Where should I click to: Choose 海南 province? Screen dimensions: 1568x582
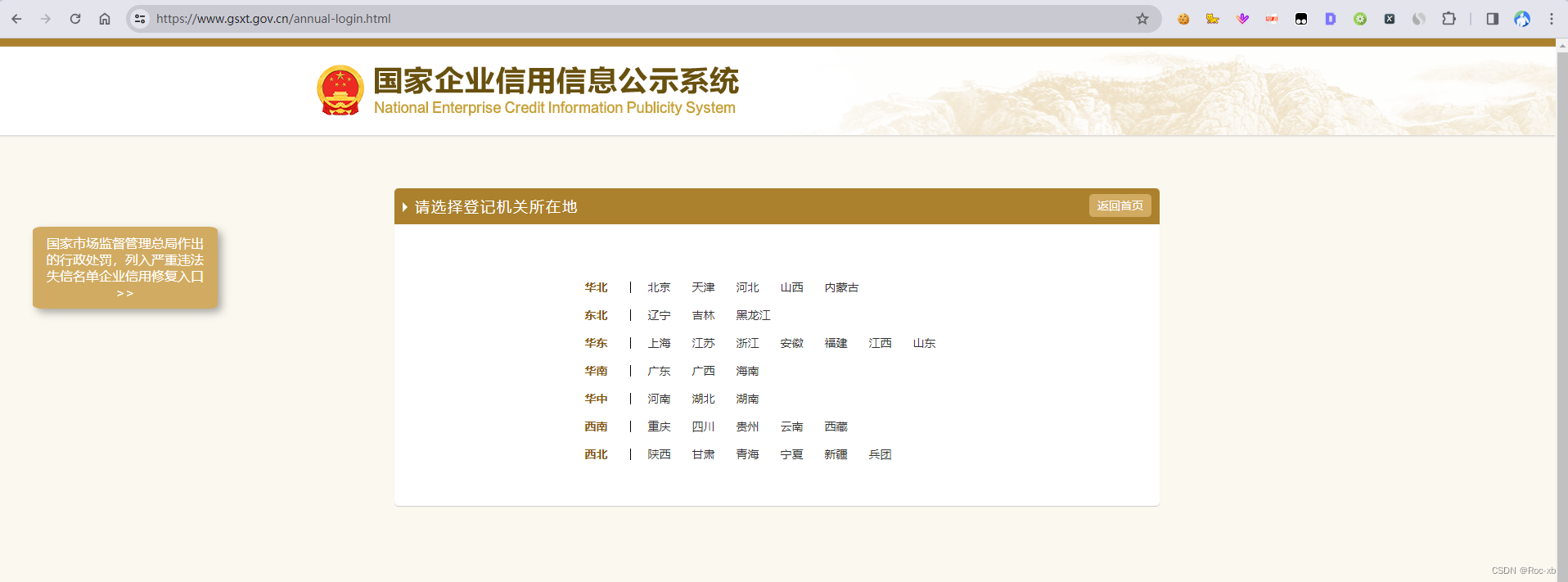coord(747,371)
